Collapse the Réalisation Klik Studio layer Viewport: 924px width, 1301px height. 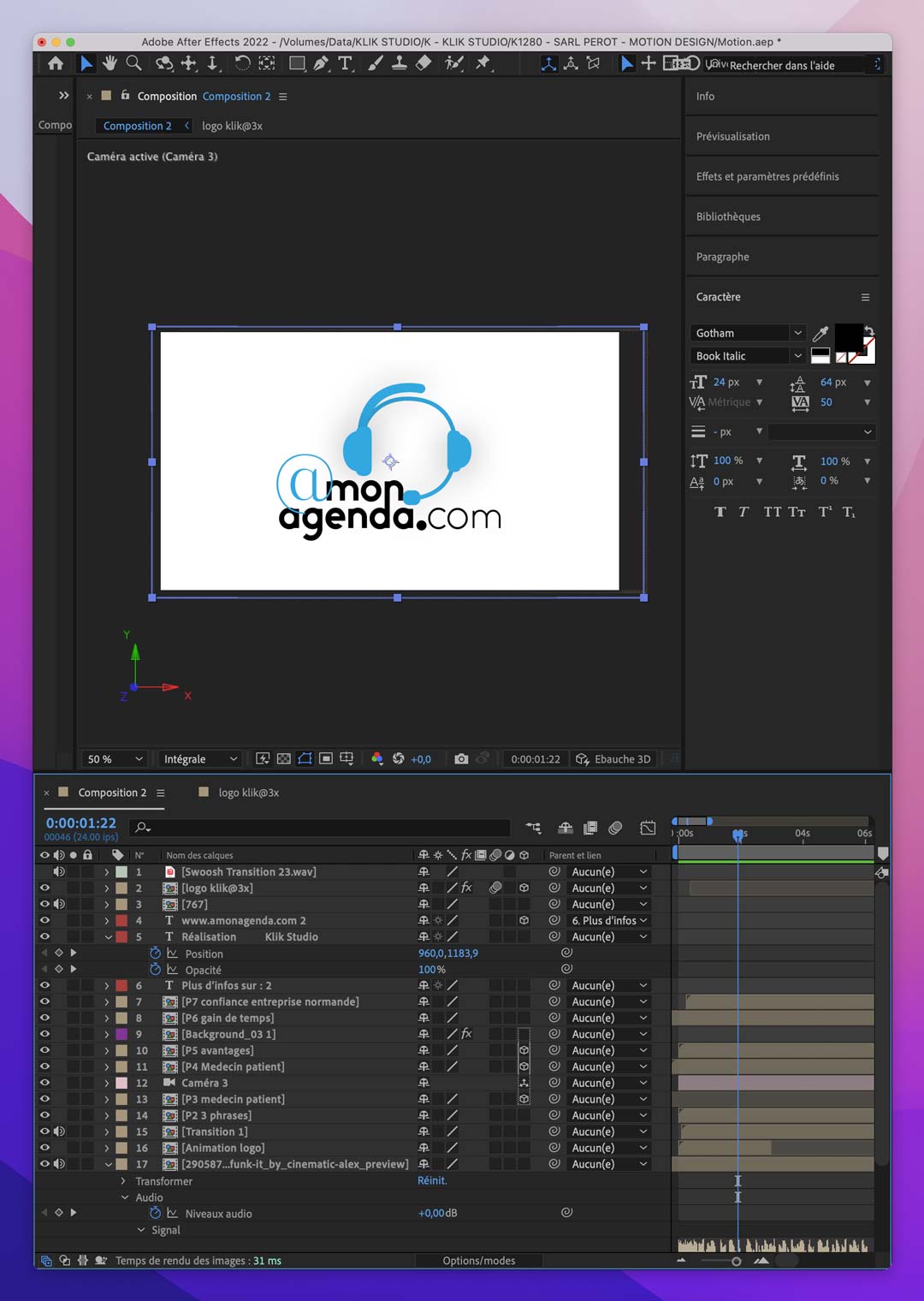pyautogui.click(x=108, y=937)
